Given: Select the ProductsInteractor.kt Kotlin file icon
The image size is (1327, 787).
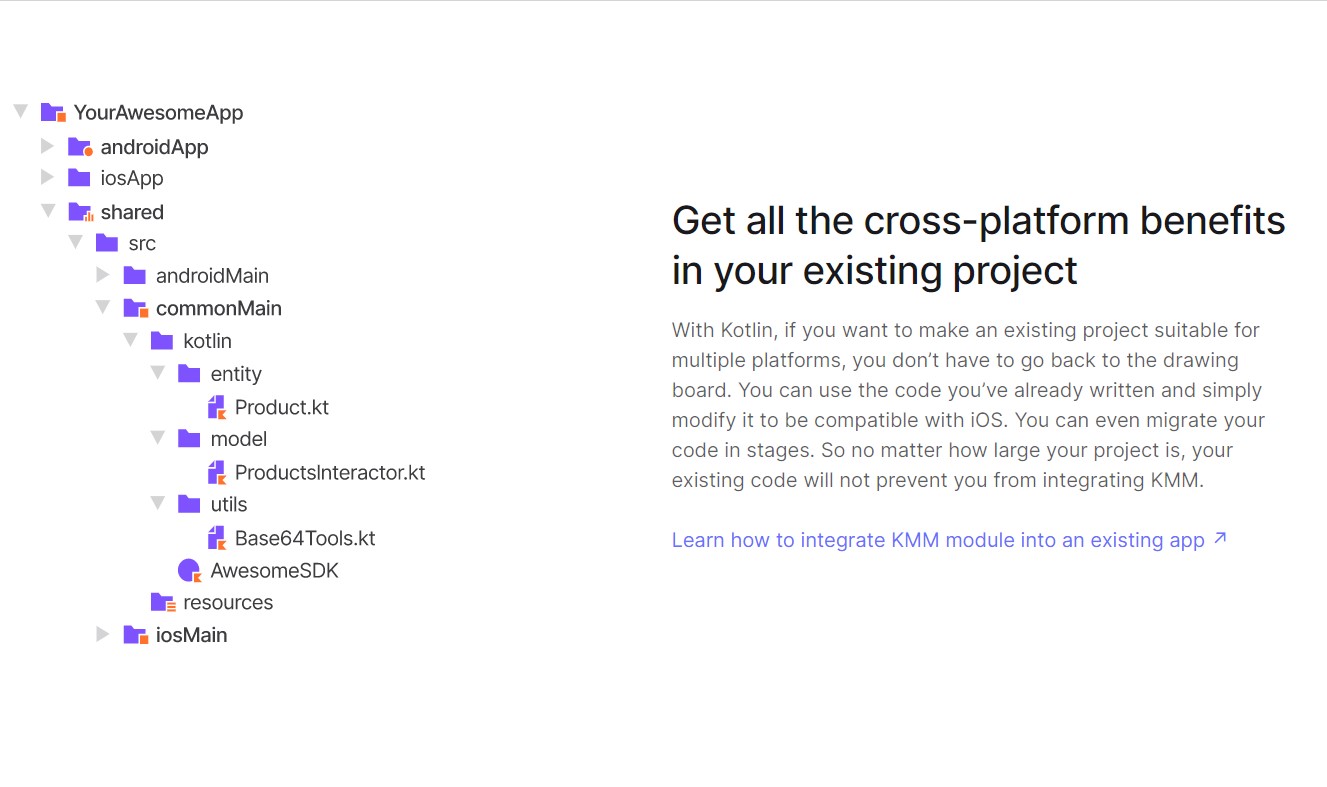Looking at the screenshot, I should pos(216,471).
